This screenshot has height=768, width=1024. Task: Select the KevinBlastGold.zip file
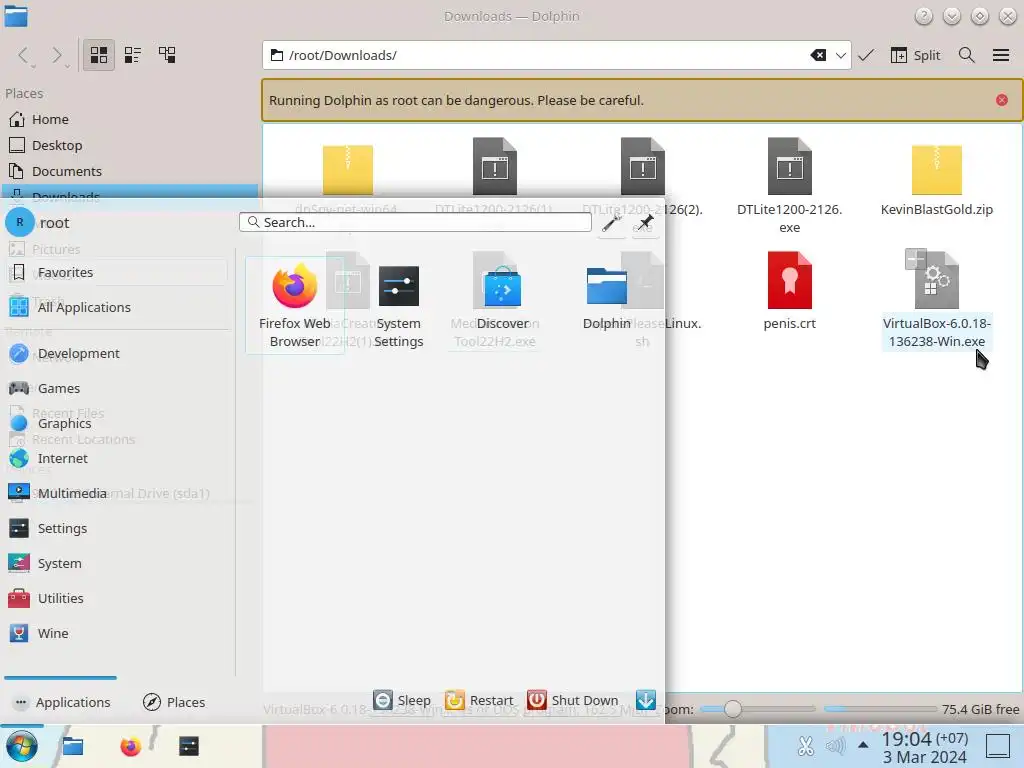pos(936,180)
